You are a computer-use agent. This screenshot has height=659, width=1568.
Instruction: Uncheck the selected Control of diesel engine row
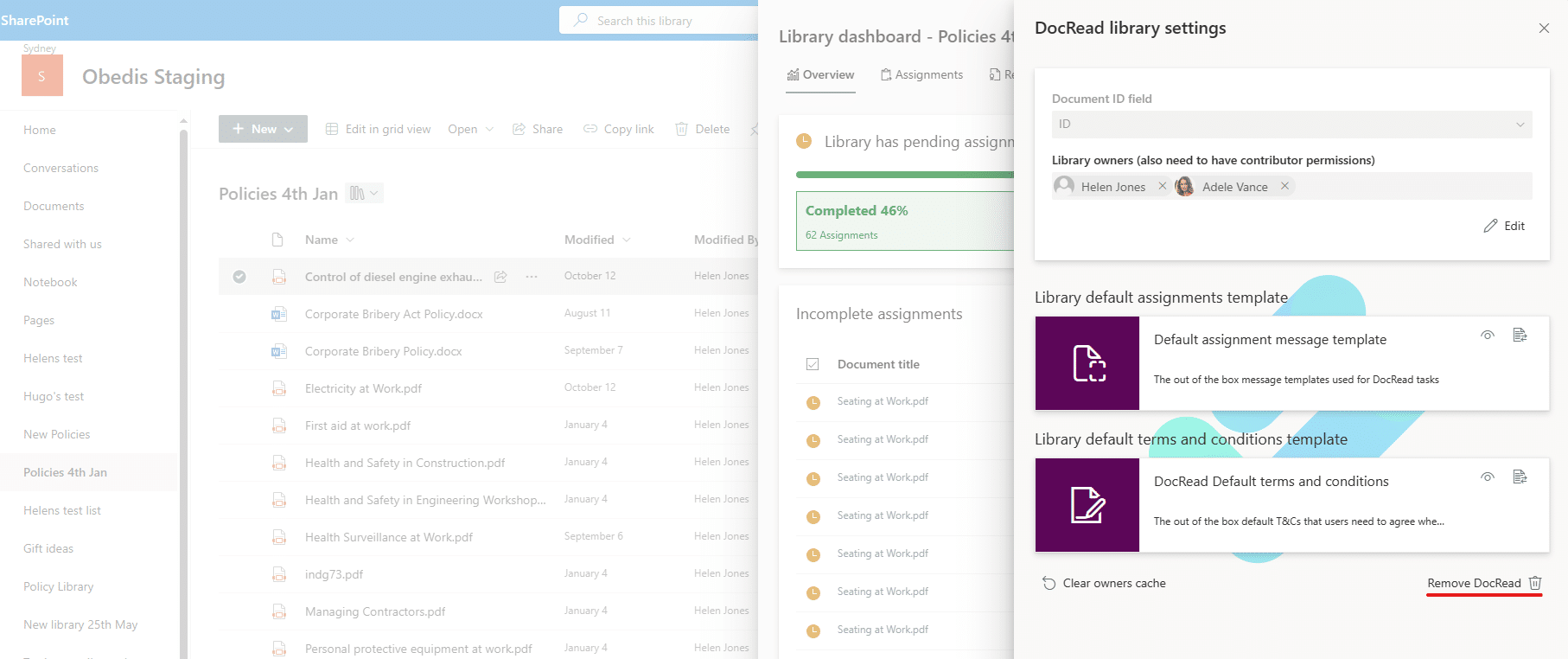239,277
